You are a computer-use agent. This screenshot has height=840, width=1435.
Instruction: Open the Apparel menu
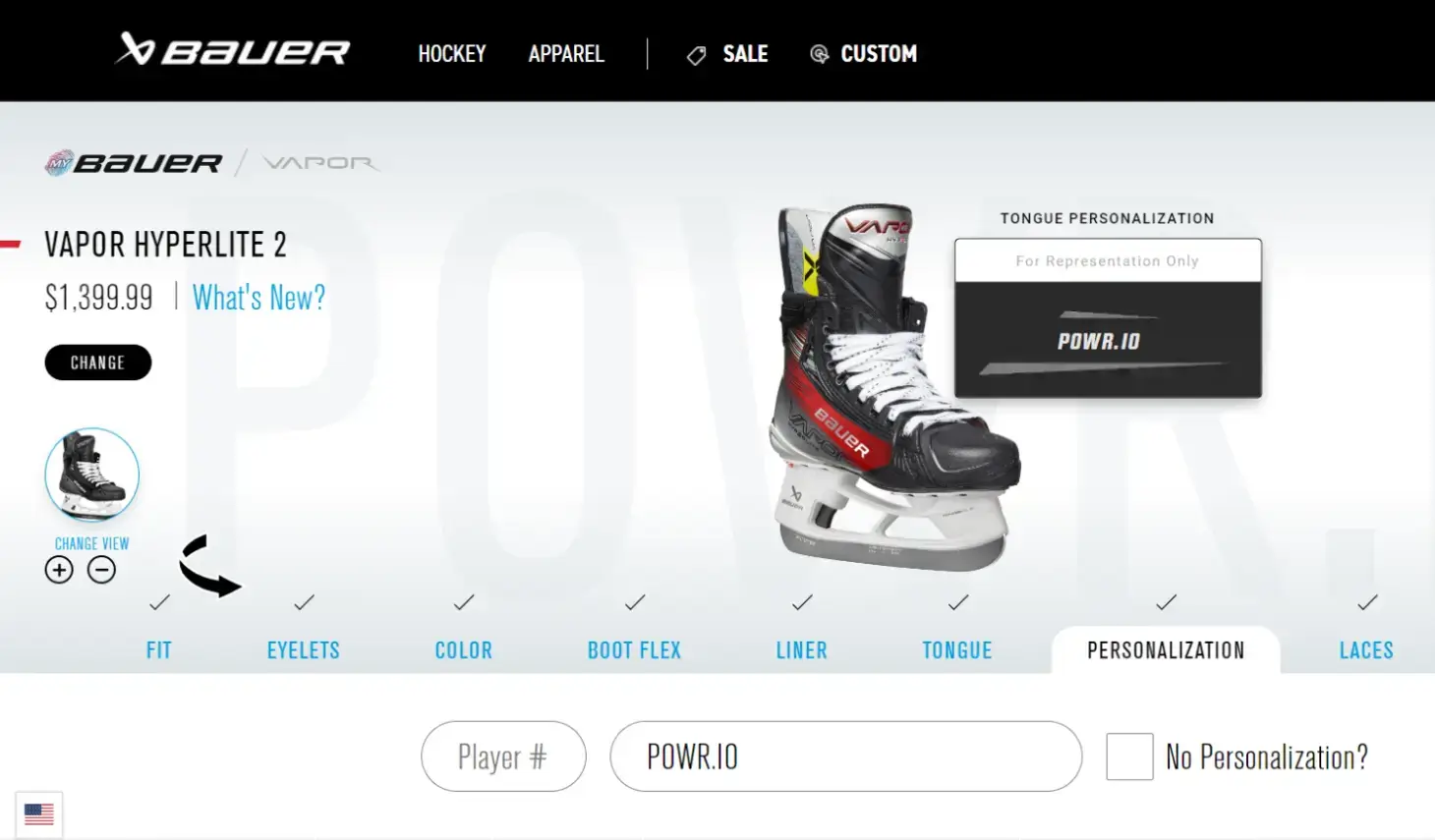[x=566, y=54]
